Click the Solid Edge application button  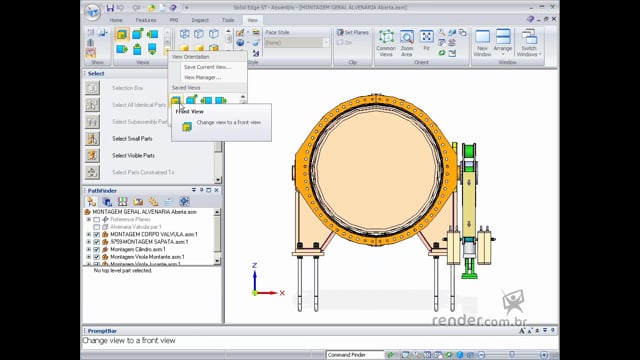(93, 11)
